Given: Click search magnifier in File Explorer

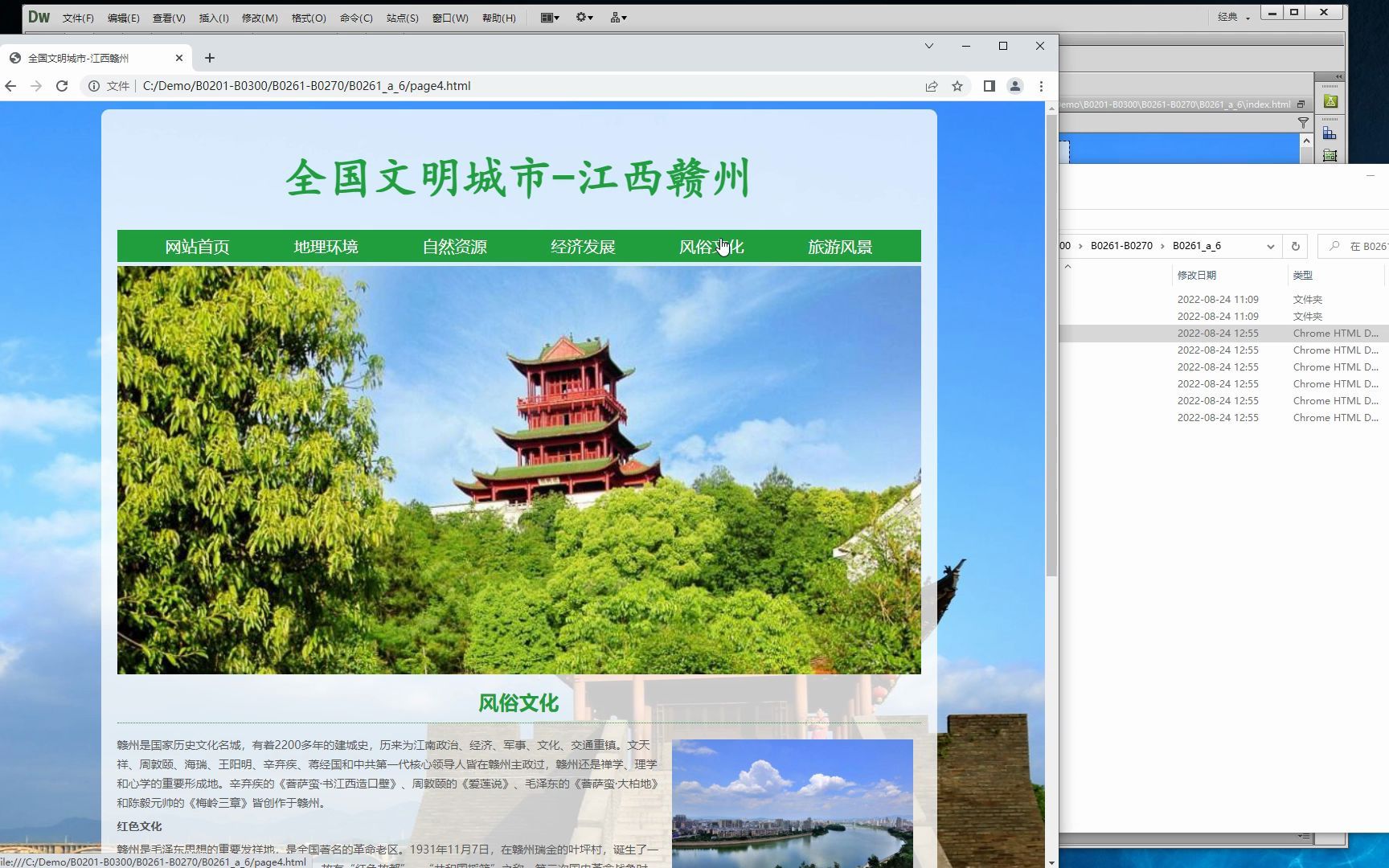Looking at the screenshot, I should [x=1334, y=246].
